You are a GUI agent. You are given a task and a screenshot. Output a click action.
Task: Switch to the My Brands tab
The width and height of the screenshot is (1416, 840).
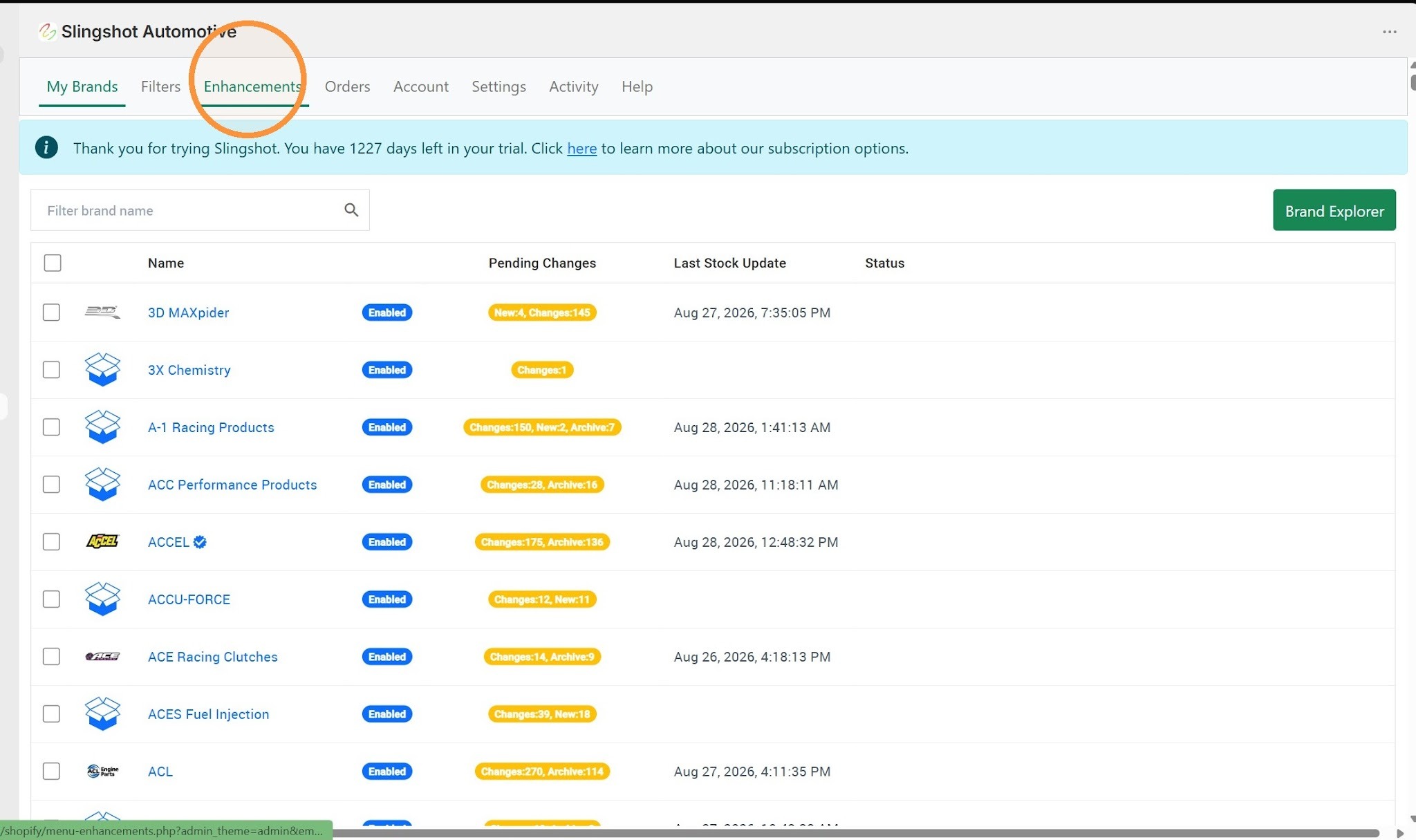click(x=82, y=86)
